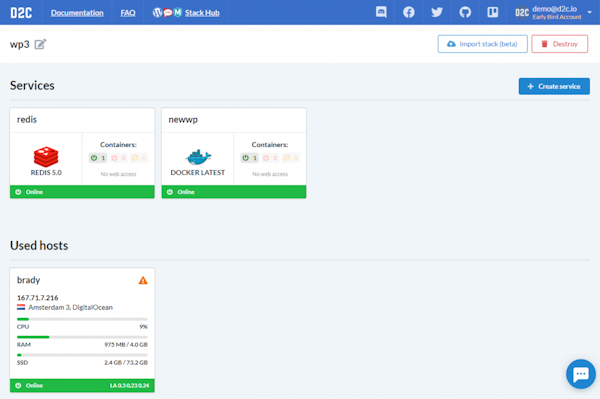Viewport: 600px width, 399px height.
Task: Click the Redis 5.0 logo icon
Action: tap(46, 156)
